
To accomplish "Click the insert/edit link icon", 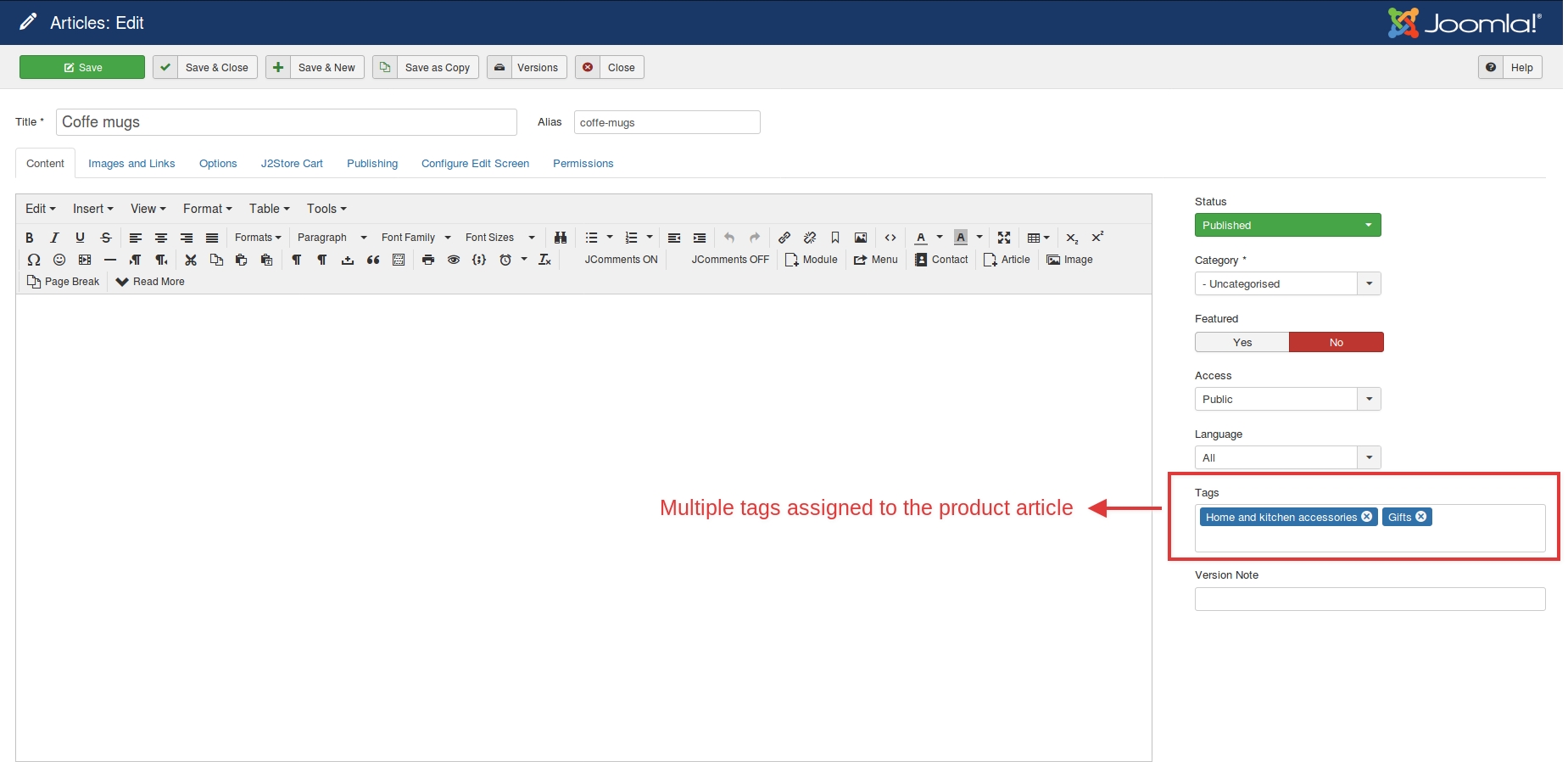I will point(784,238).
